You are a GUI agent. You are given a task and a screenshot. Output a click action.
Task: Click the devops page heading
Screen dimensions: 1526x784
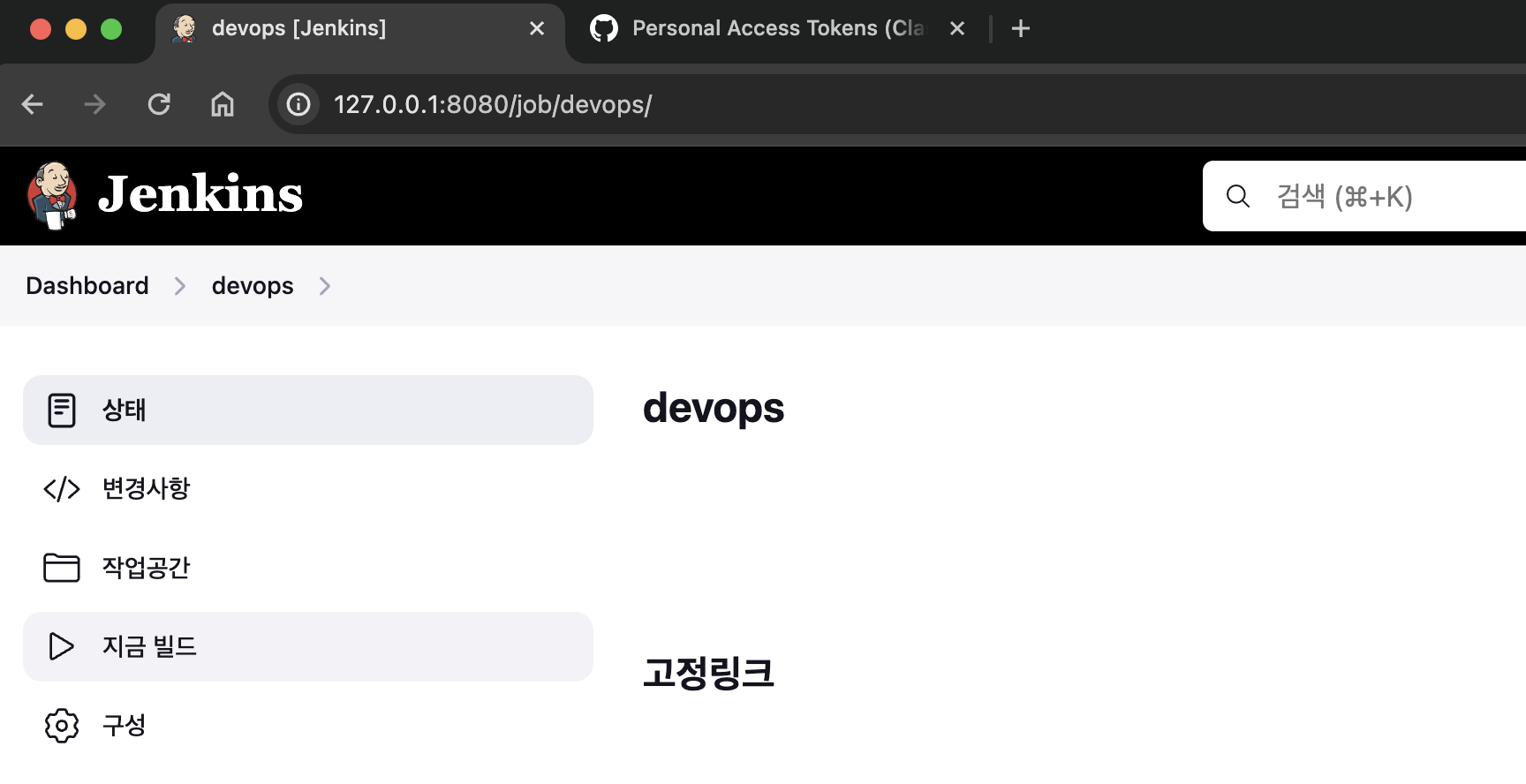(714, 408)
